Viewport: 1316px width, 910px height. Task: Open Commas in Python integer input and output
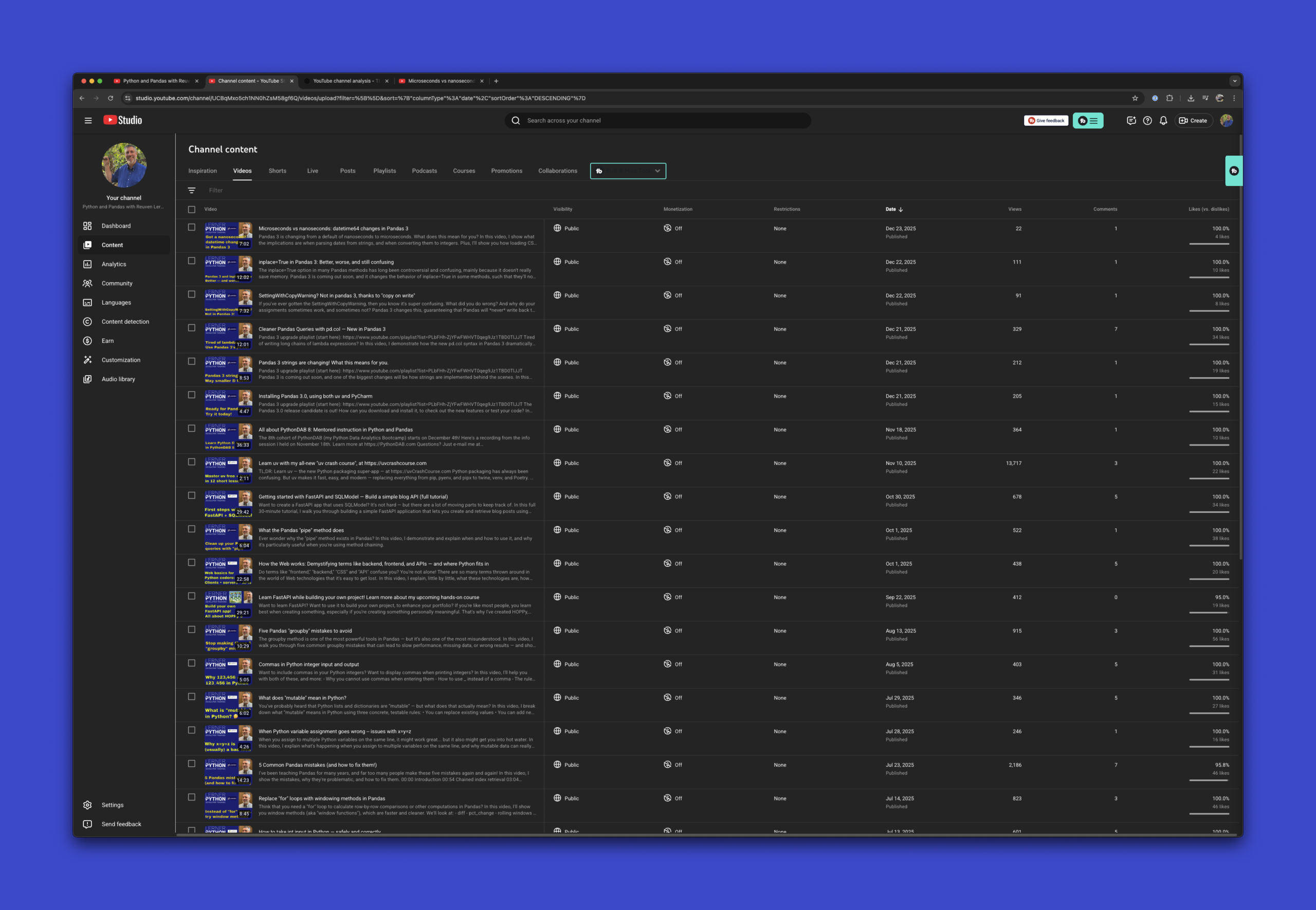pyautogui.click(x=308, y=664)
